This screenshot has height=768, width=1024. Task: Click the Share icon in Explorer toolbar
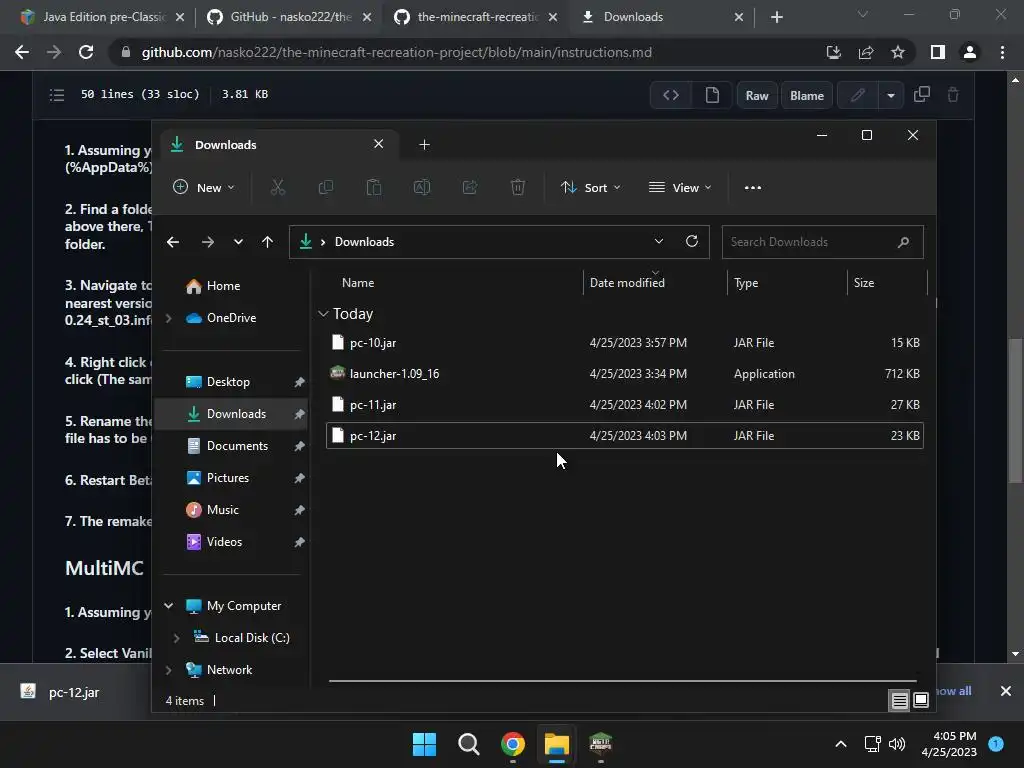pyautogui.click(x=470, y=187)
